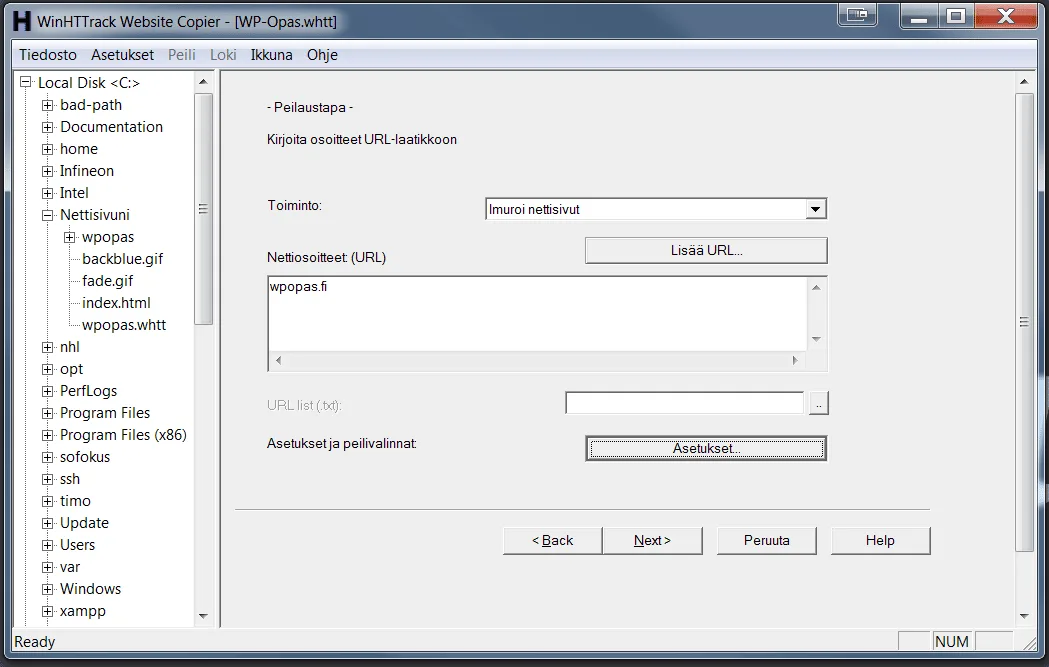Viewport: 1049px width, 667px height.
Task: Click the Help button
Action: (x=880, y=541)
